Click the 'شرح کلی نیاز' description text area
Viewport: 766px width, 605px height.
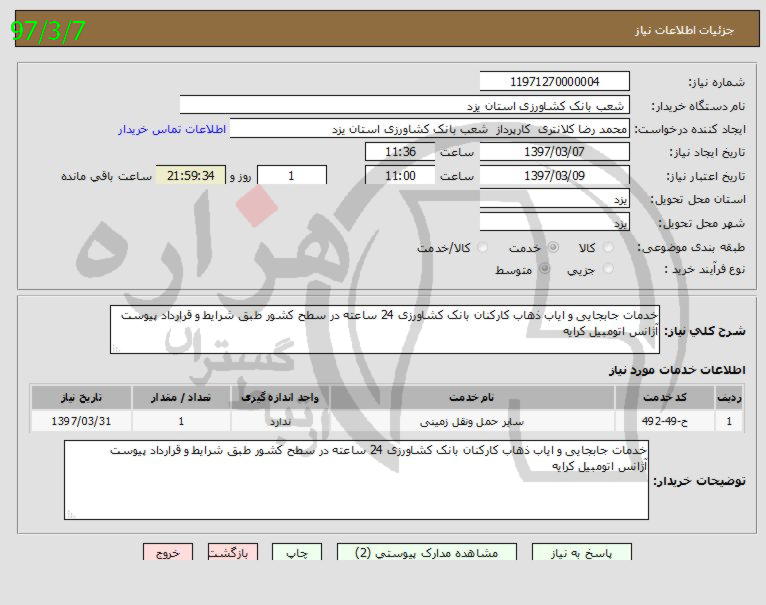point(385,329)
